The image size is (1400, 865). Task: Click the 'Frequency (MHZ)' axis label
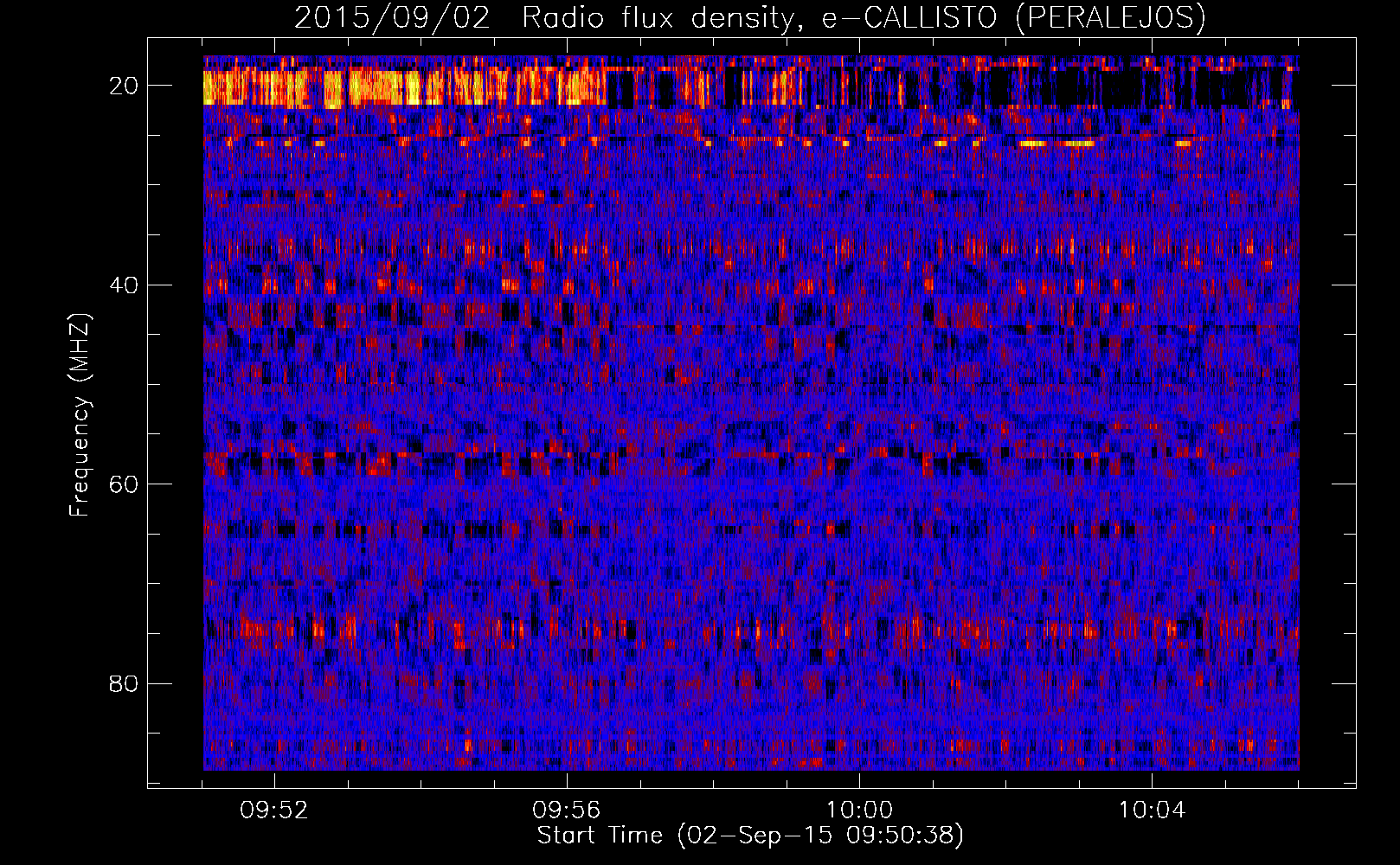[80, 415]
